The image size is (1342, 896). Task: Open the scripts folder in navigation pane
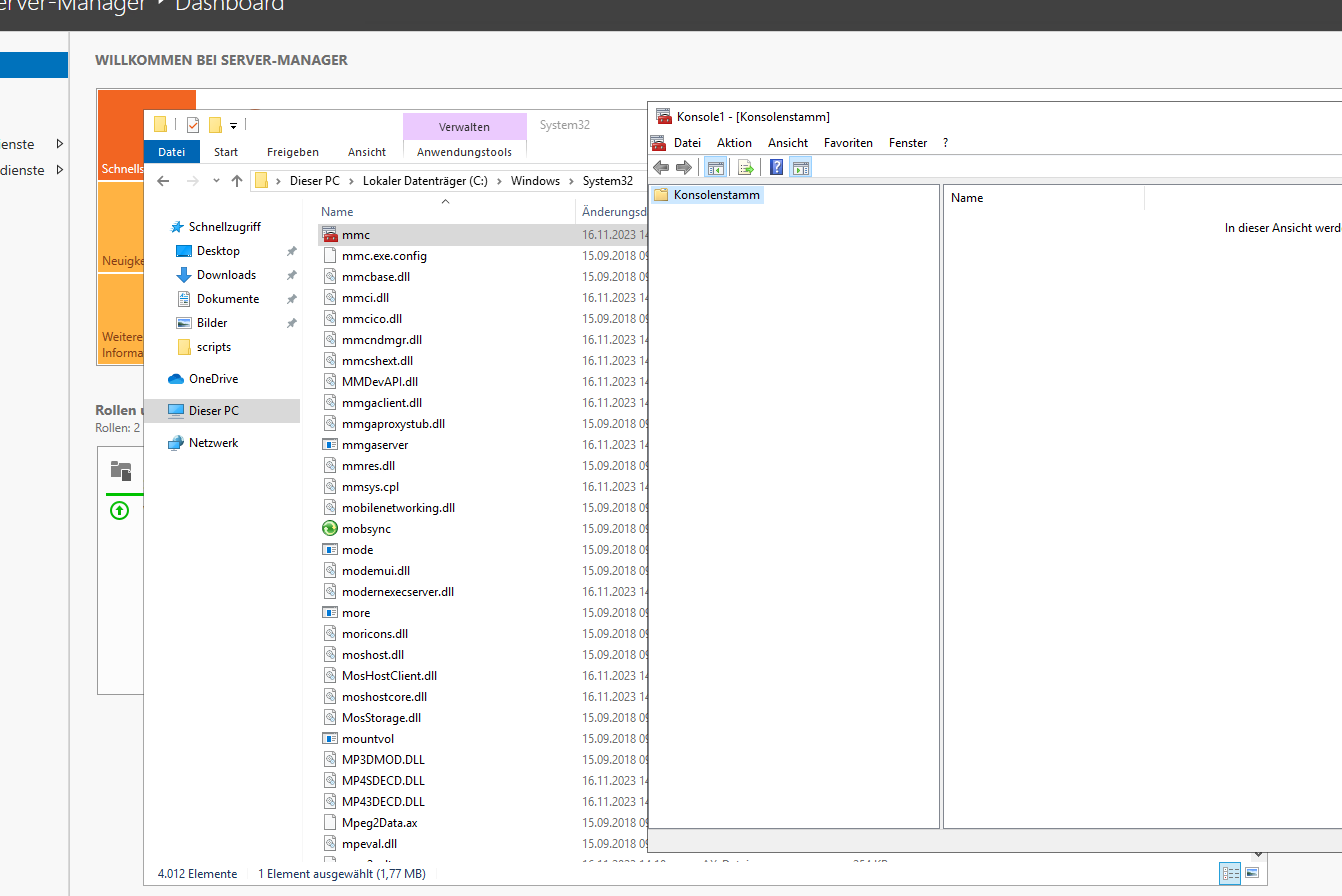tap(214, 347)
